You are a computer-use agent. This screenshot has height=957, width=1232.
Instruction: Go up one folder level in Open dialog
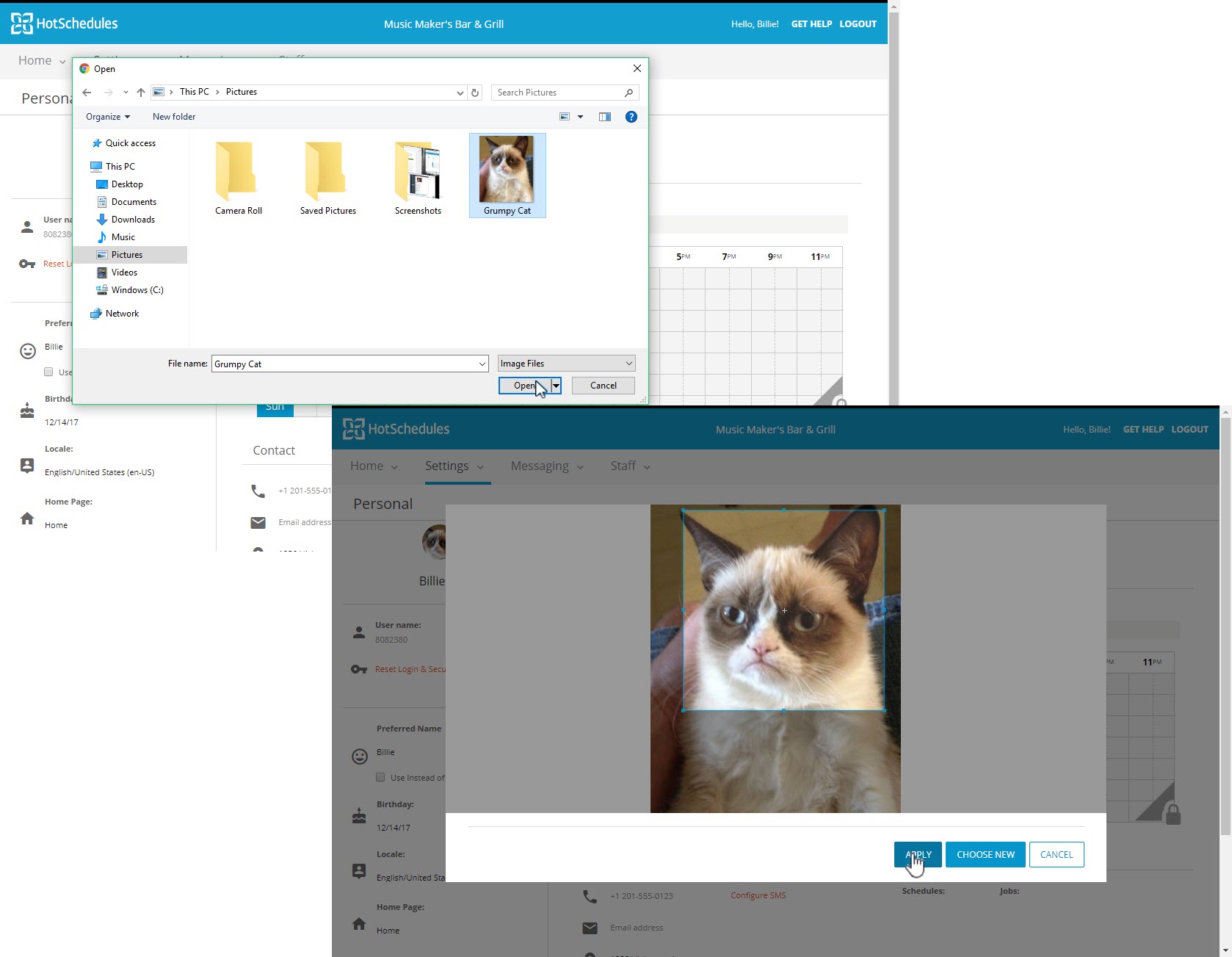click(x=141, y=93)
